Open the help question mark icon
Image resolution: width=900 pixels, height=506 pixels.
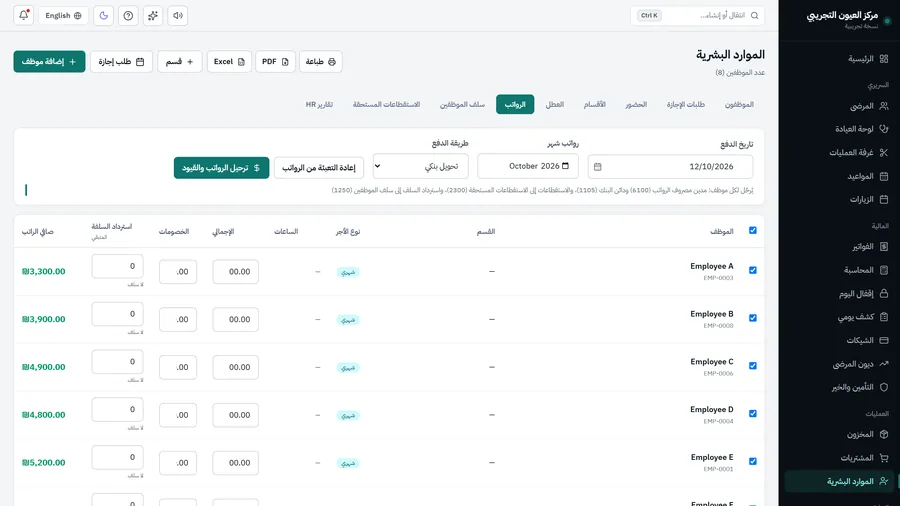[x=128, y=15]
